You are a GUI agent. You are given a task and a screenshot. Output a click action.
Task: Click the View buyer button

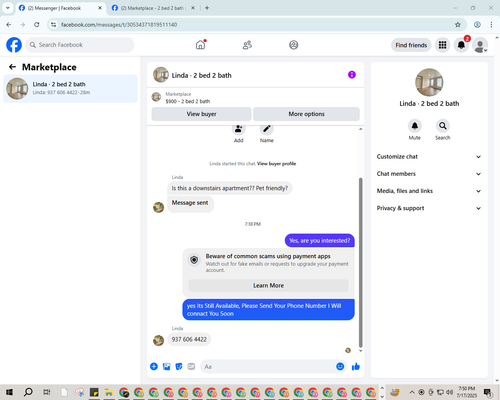point(201,114)
